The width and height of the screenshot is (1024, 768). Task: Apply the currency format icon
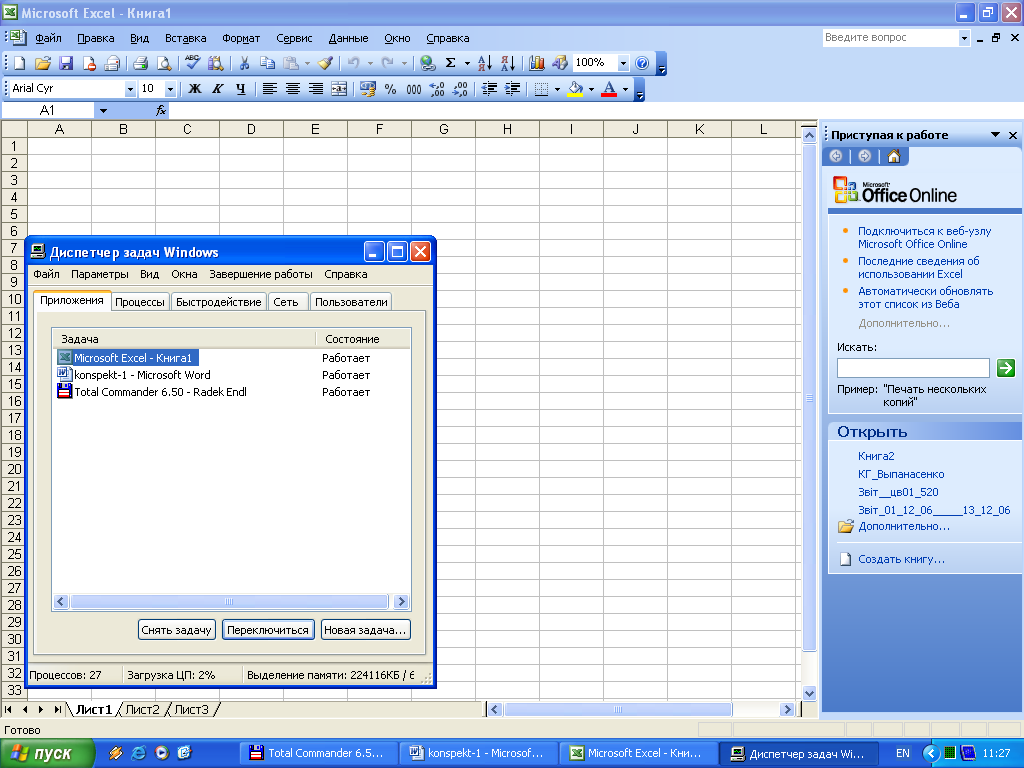368,88
